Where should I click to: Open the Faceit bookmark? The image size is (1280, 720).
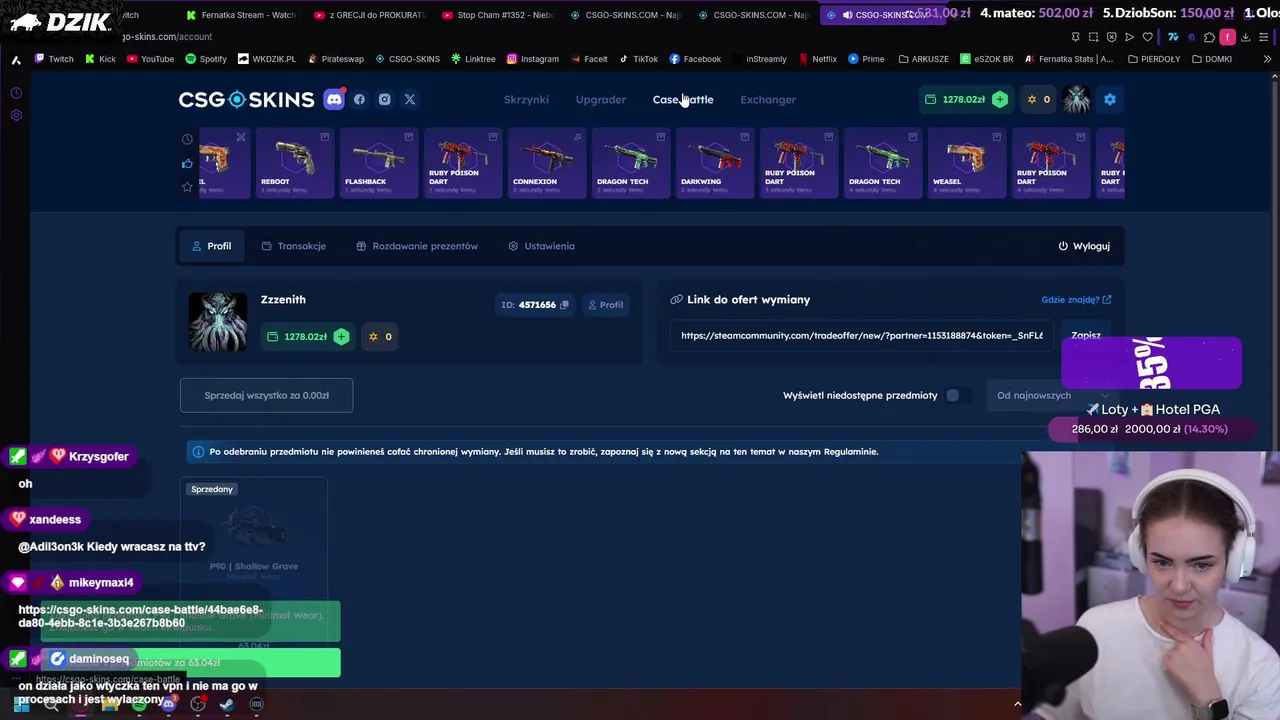(x=589, y=59)
